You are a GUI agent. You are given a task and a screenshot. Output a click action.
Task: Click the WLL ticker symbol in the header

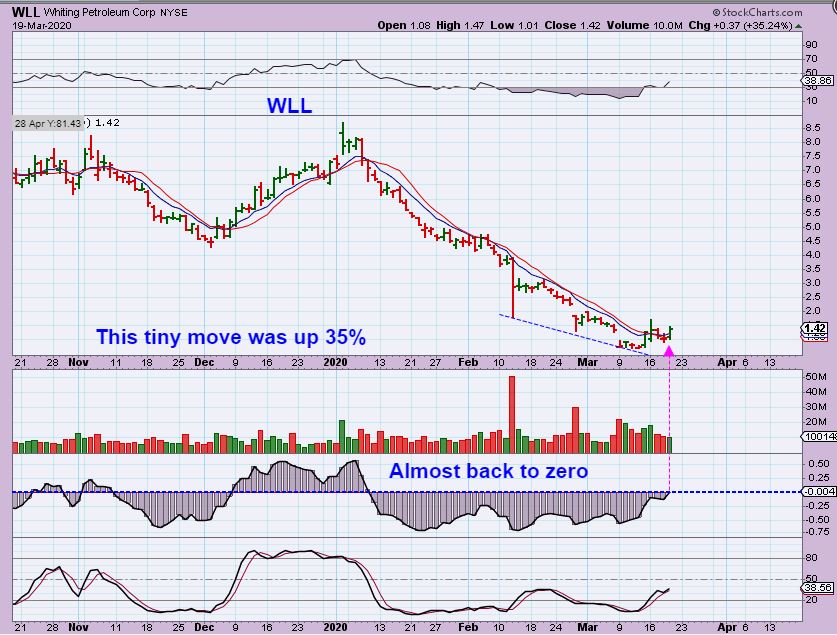pos(25,12)
